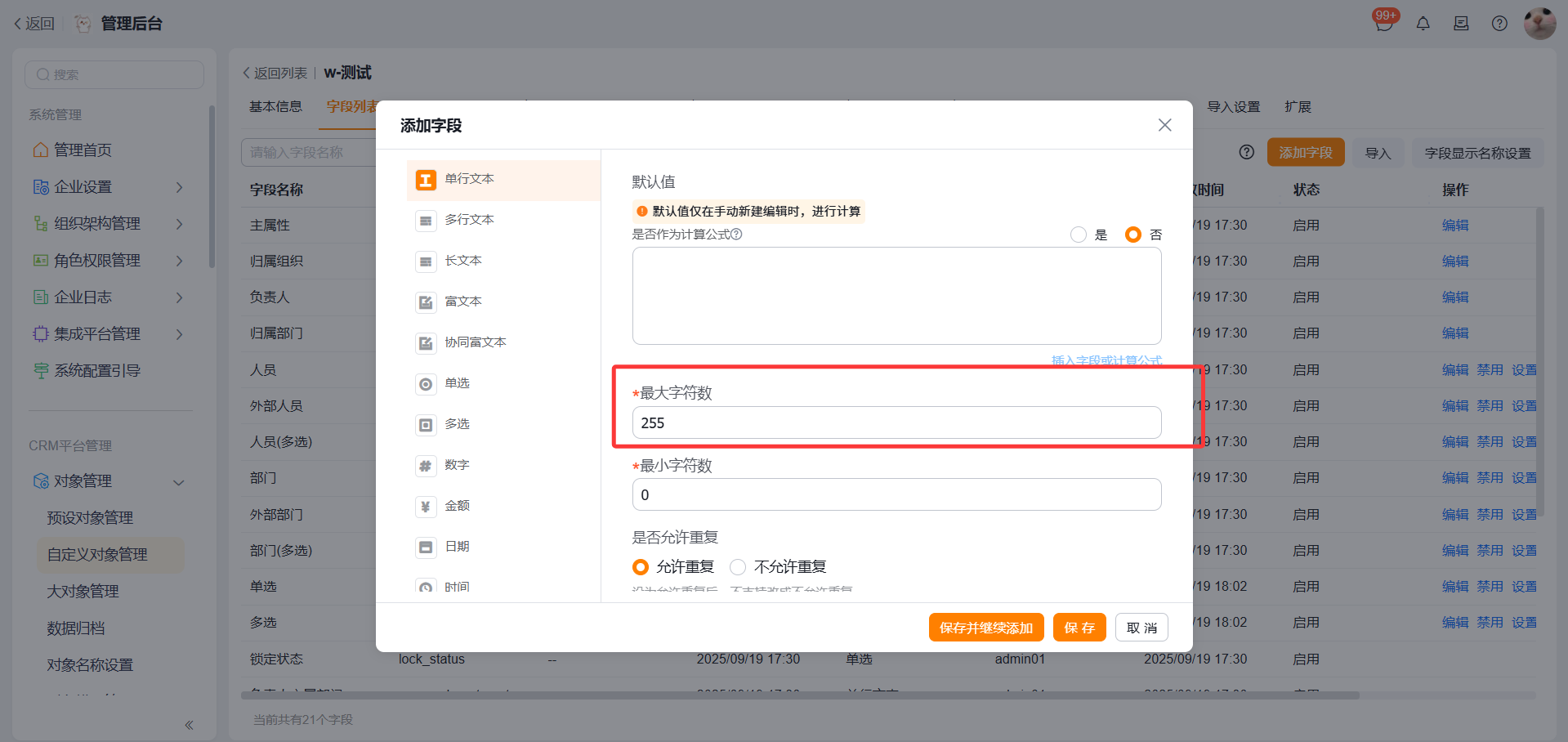Select the number field type icon
The width and height of the screenshot is (1568, 742).
pyautogui.click(x=426, y=466)
